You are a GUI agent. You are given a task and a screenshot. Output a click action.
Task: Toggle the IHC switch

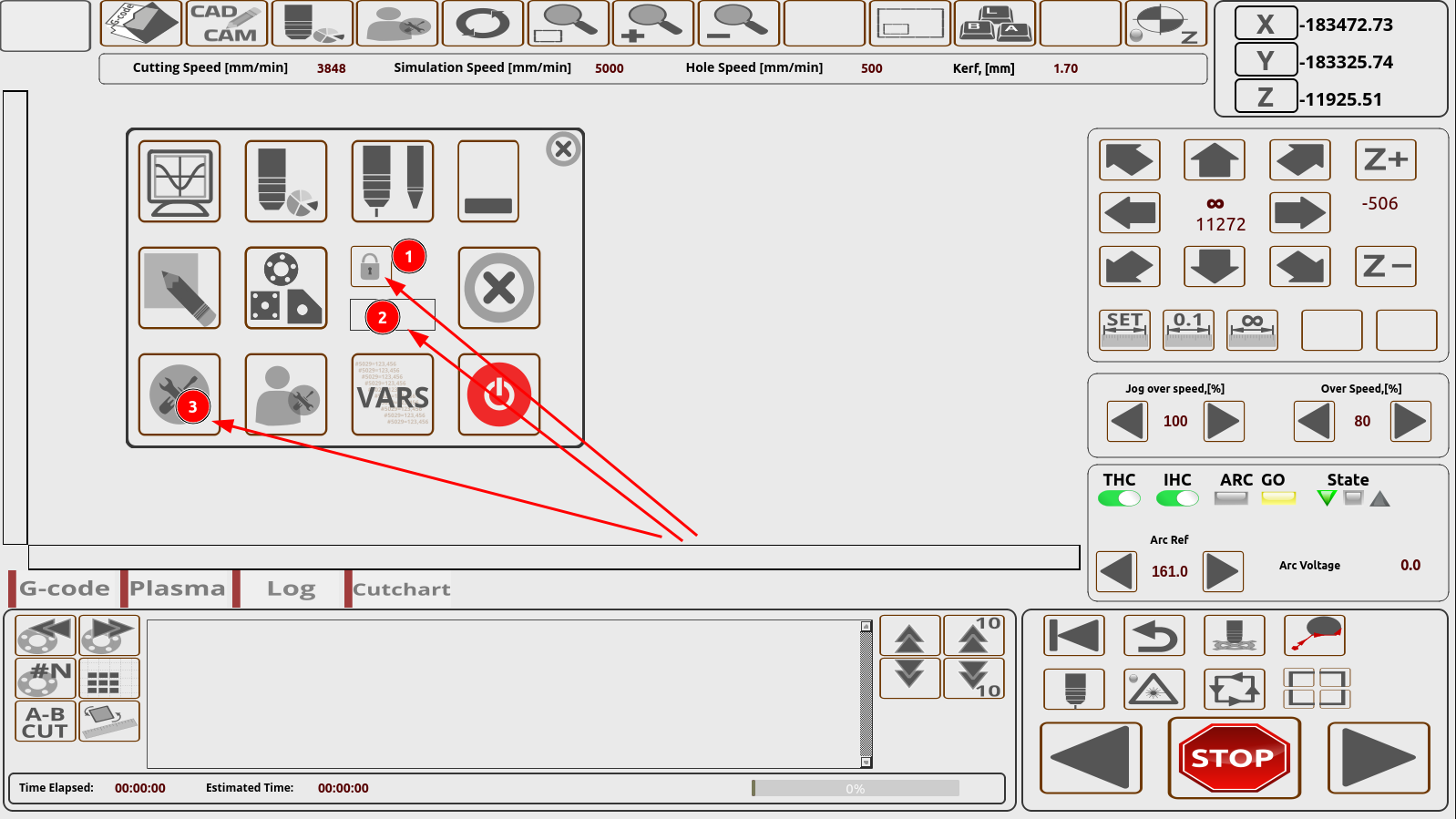point(1177,498)
